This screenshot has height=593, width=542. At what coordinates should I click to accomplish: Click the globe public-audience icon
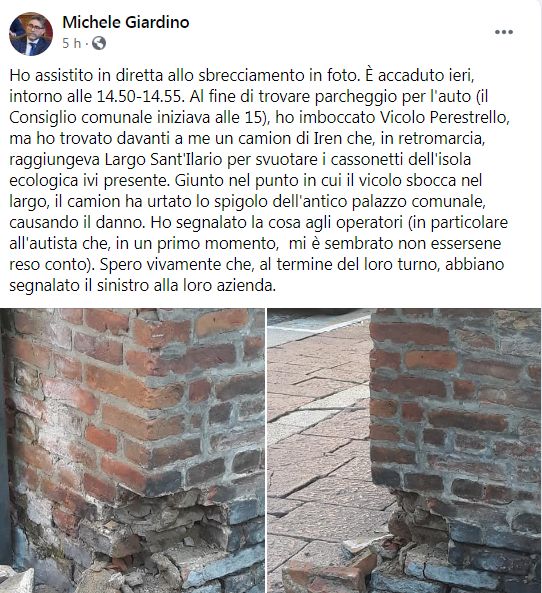[x=99, y=43]
